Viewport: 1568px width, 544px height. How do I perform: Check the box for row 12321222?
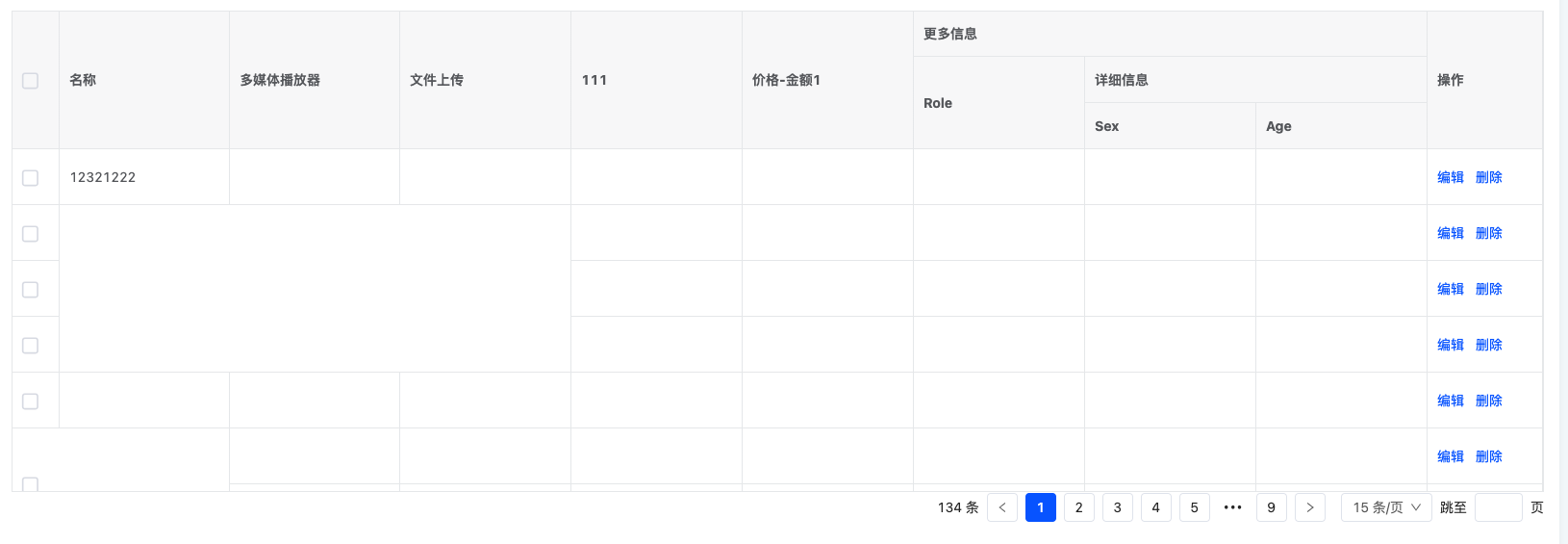(31, 178)
